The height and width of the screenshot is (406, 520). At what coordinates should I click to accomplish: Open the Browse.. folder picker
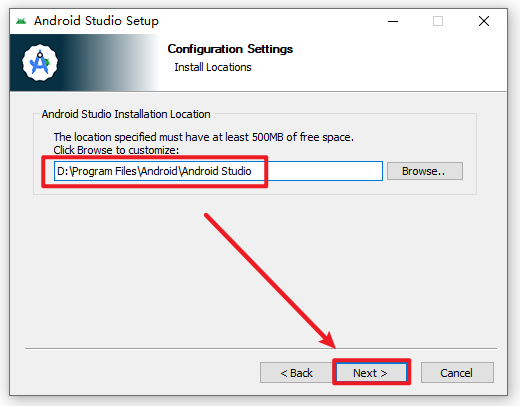(425, 171)
